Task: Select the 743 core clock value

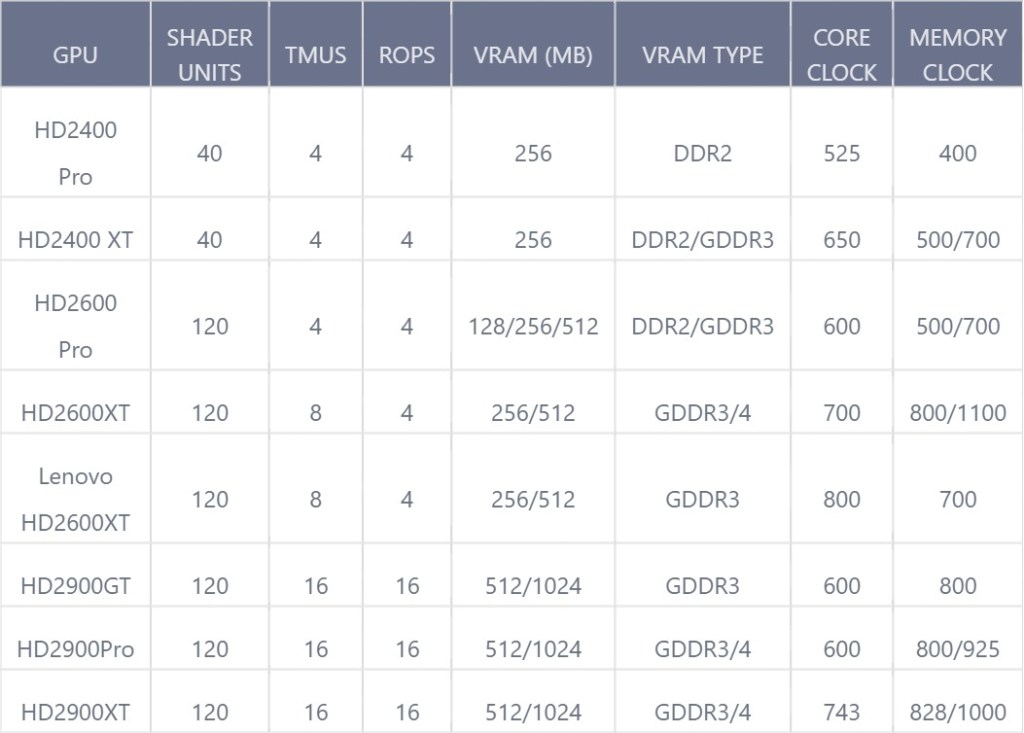Action: click(841, 713)
